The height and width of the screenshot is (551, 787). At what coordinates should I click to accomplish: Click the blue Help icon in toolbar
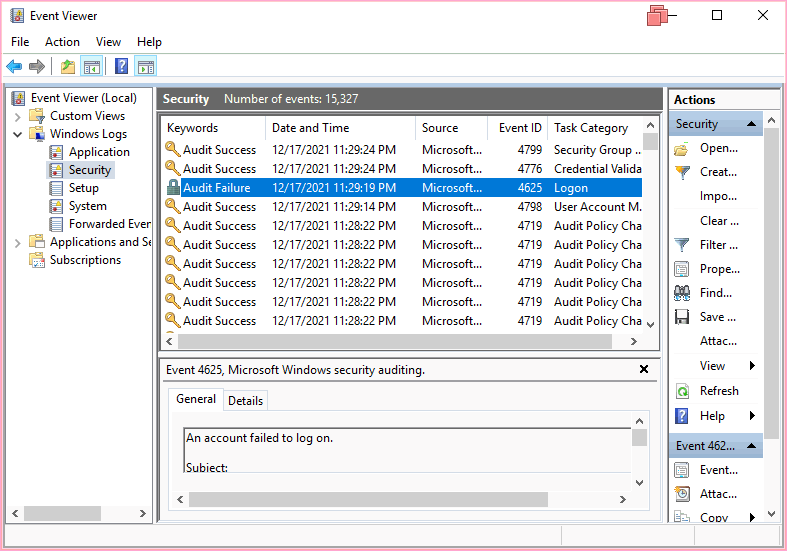point(121,67)
